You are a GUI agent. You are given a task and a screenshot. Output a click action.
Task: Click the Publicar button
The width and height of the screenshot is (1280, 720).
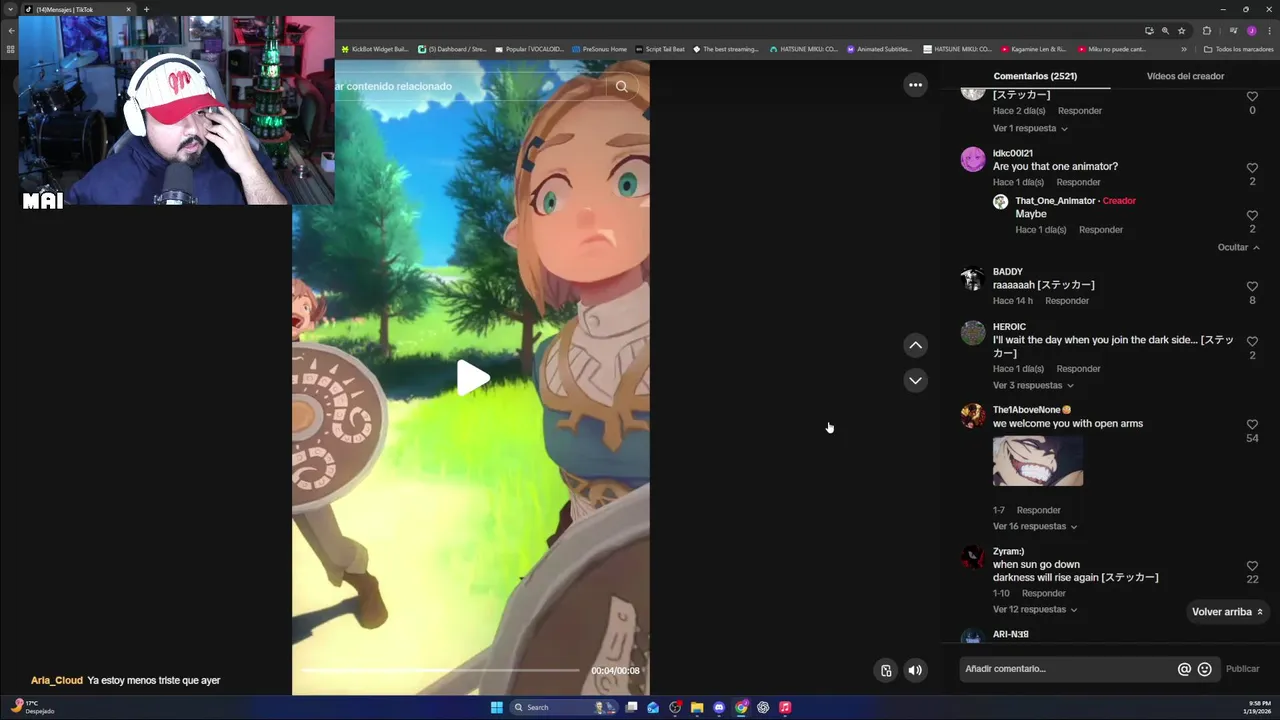pyautogui.click(x=1243, y=669)
